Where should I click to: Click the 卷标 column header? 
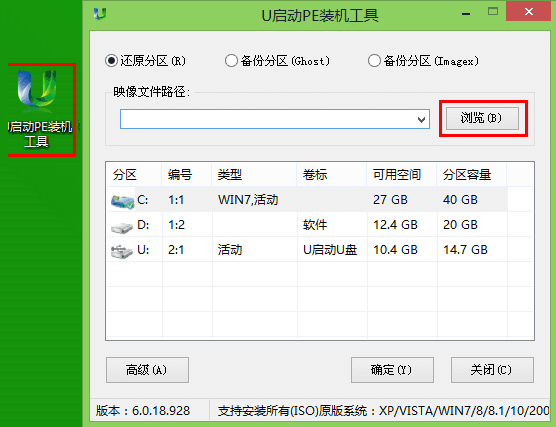click(x=332, y=174)
